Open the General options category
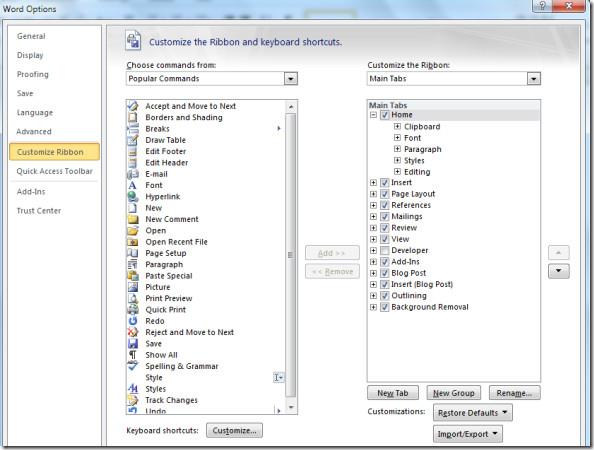The height and width of the screenshot is (450, 594). (x=31, y=36)
